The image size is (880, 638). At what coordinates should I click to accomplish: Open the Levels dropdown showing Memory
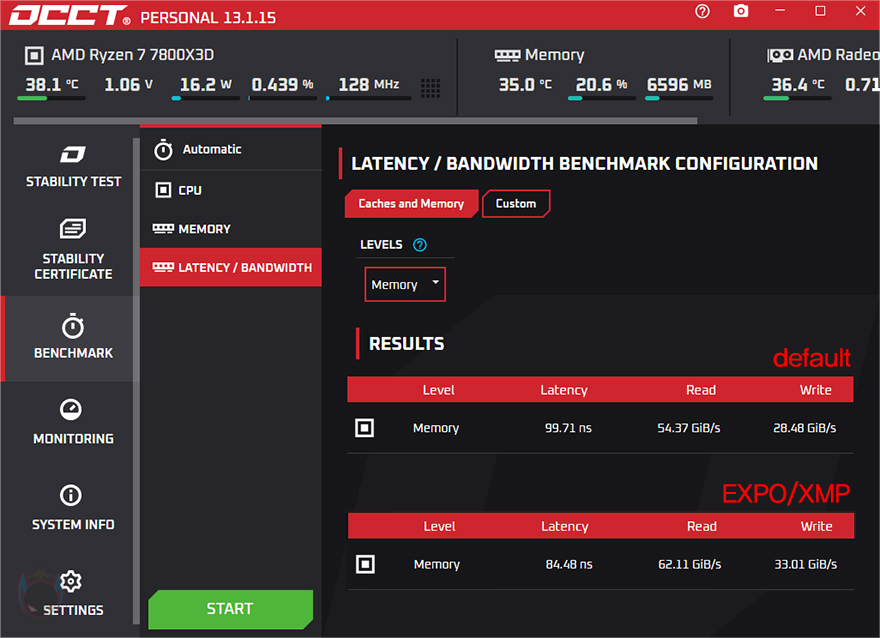point(405,284)
